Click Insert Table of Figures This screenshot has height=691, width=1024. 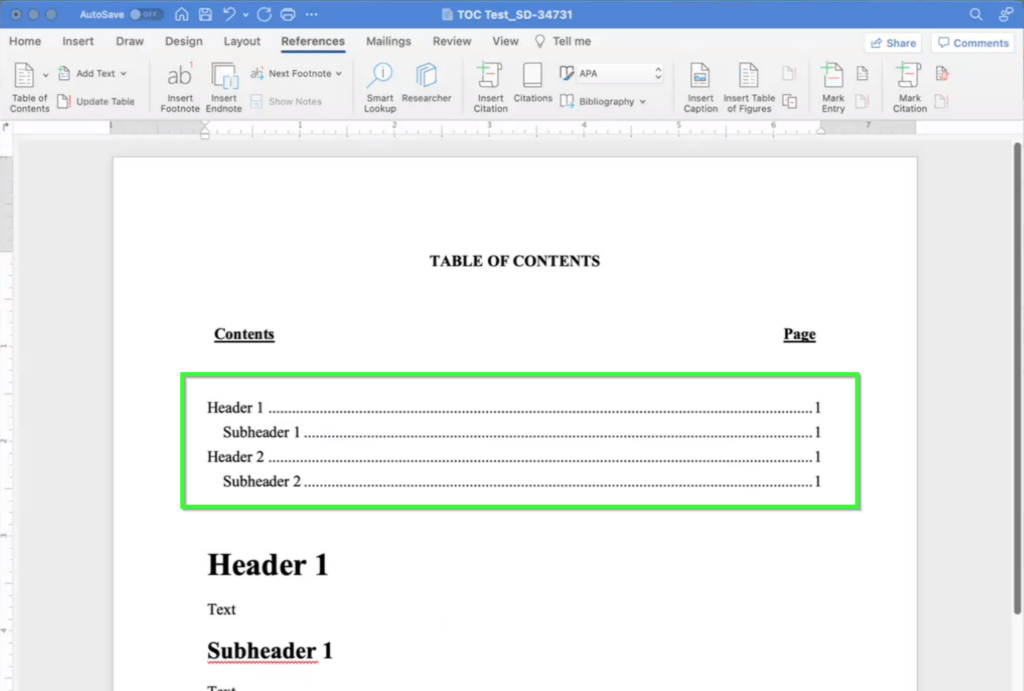(749, 86)
